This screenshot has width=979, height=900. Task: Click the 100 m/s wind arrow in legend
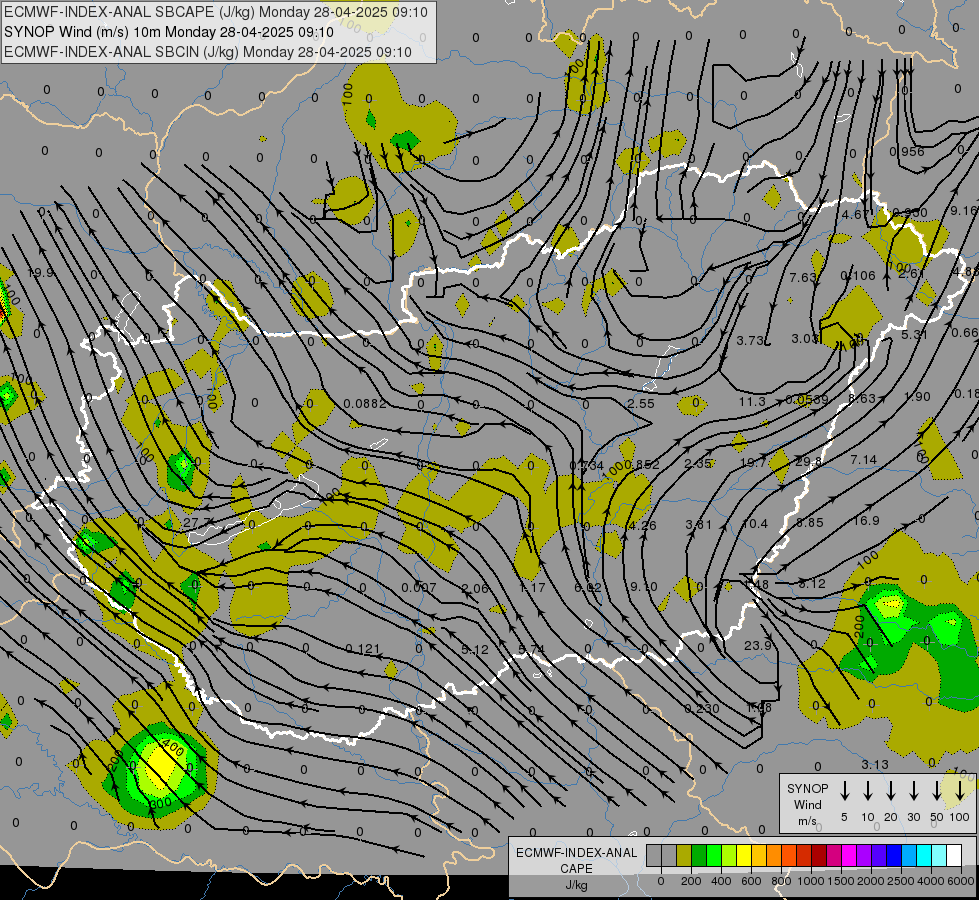click(960, 790)
